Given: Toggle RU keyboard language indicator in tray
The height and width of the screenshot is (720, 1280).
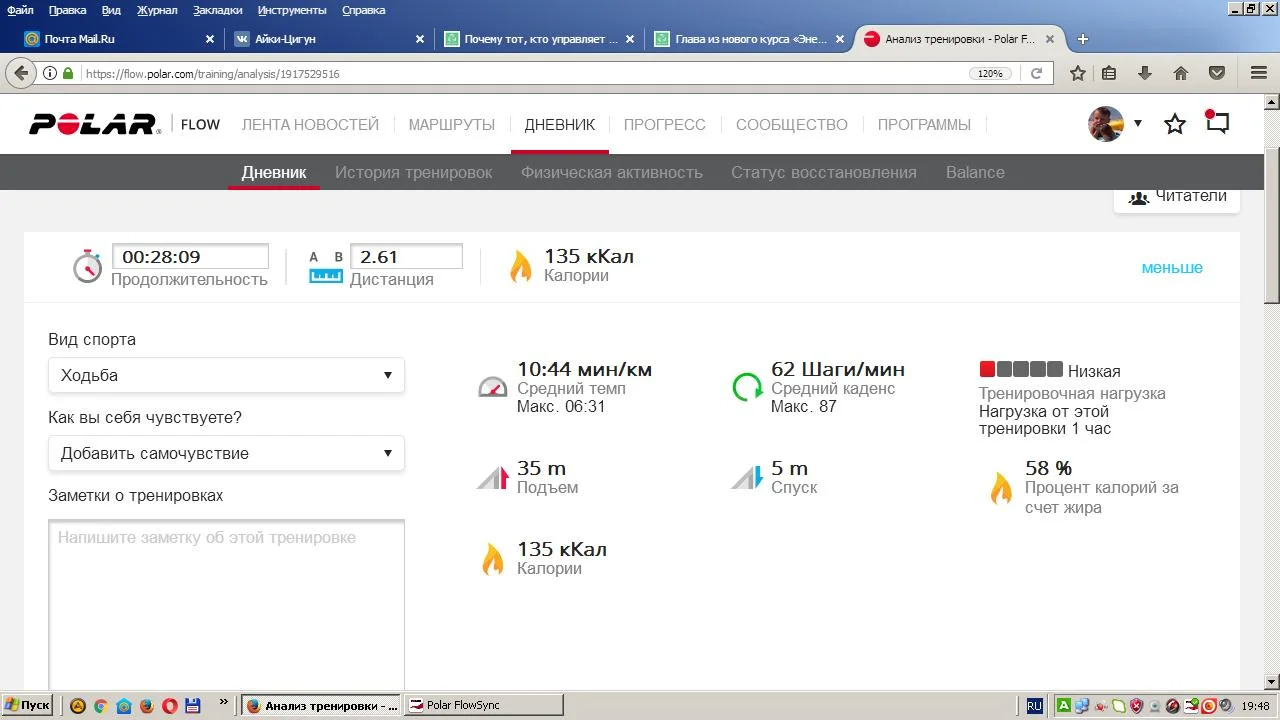Looking at the screenshot, I should [1034, 705].
